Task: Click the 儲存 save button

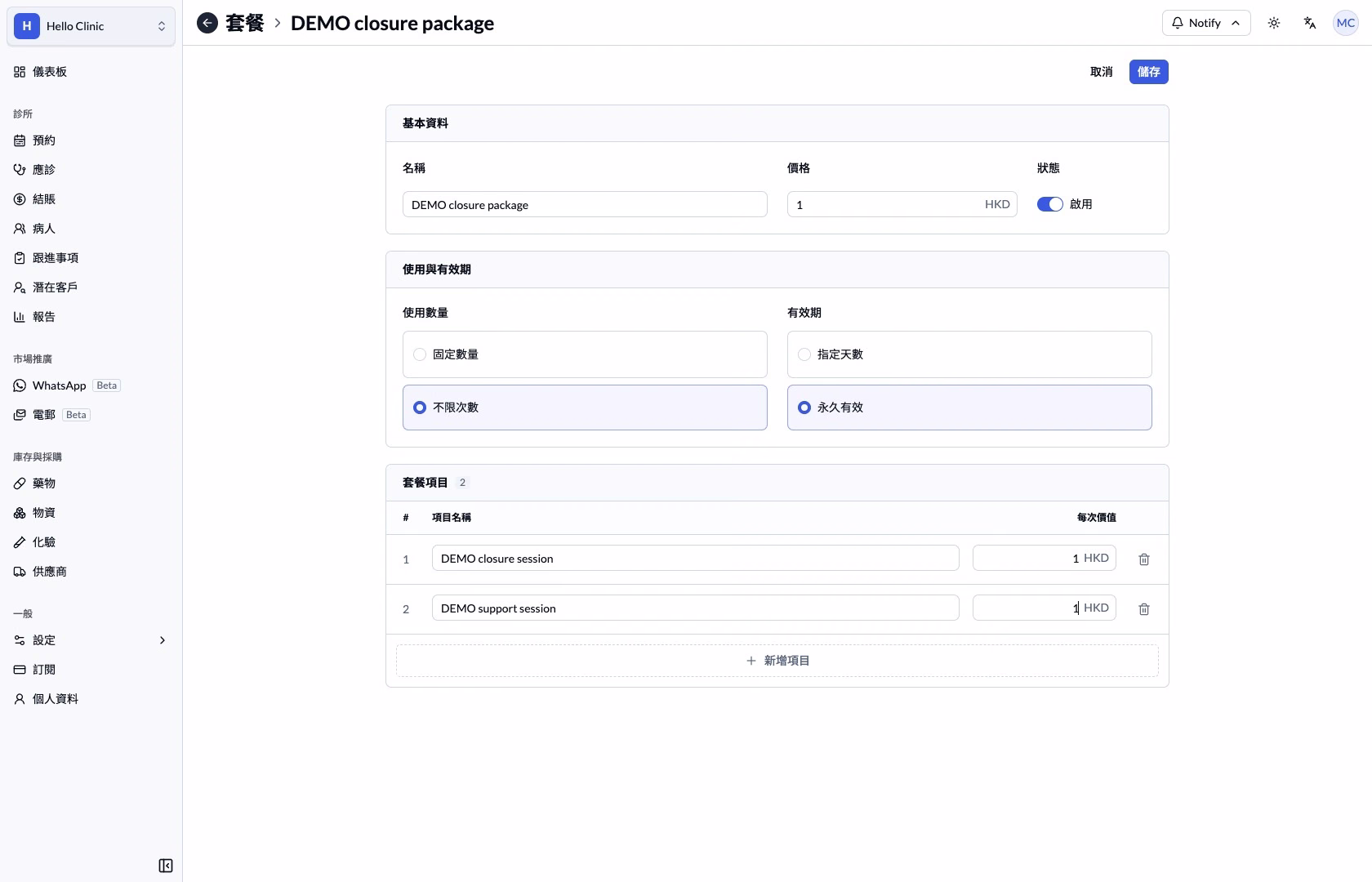Action: click(1149, 72)
